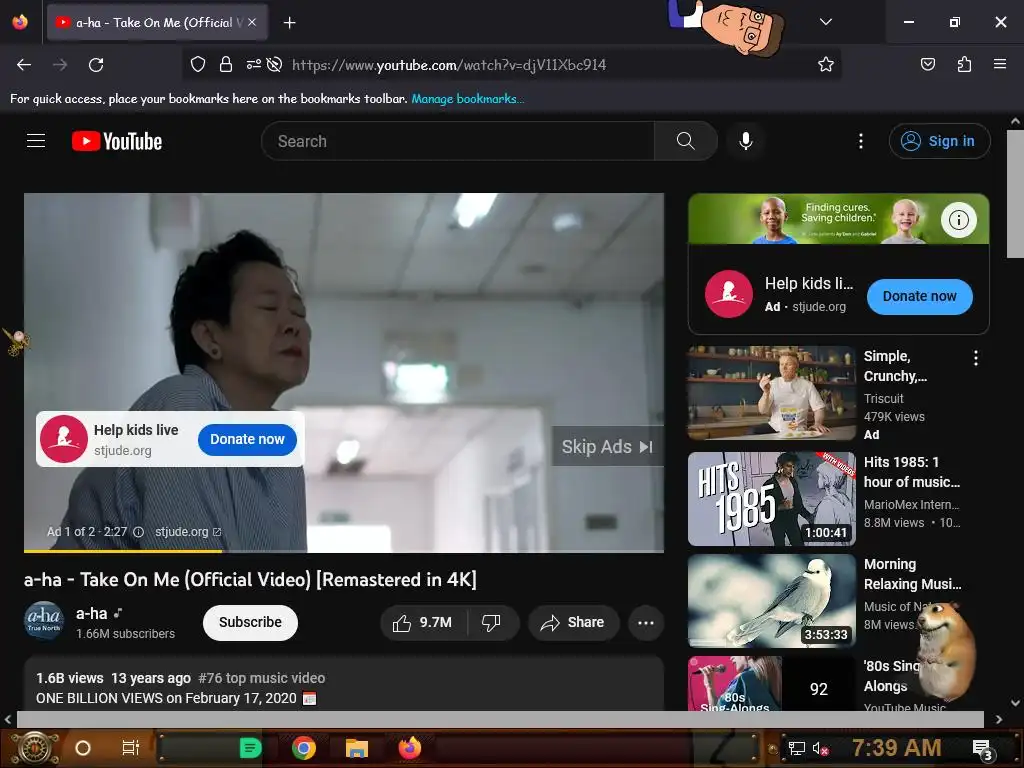Expand the list all tabs chevron
The image size is (1024, 768).
[825, 22]
